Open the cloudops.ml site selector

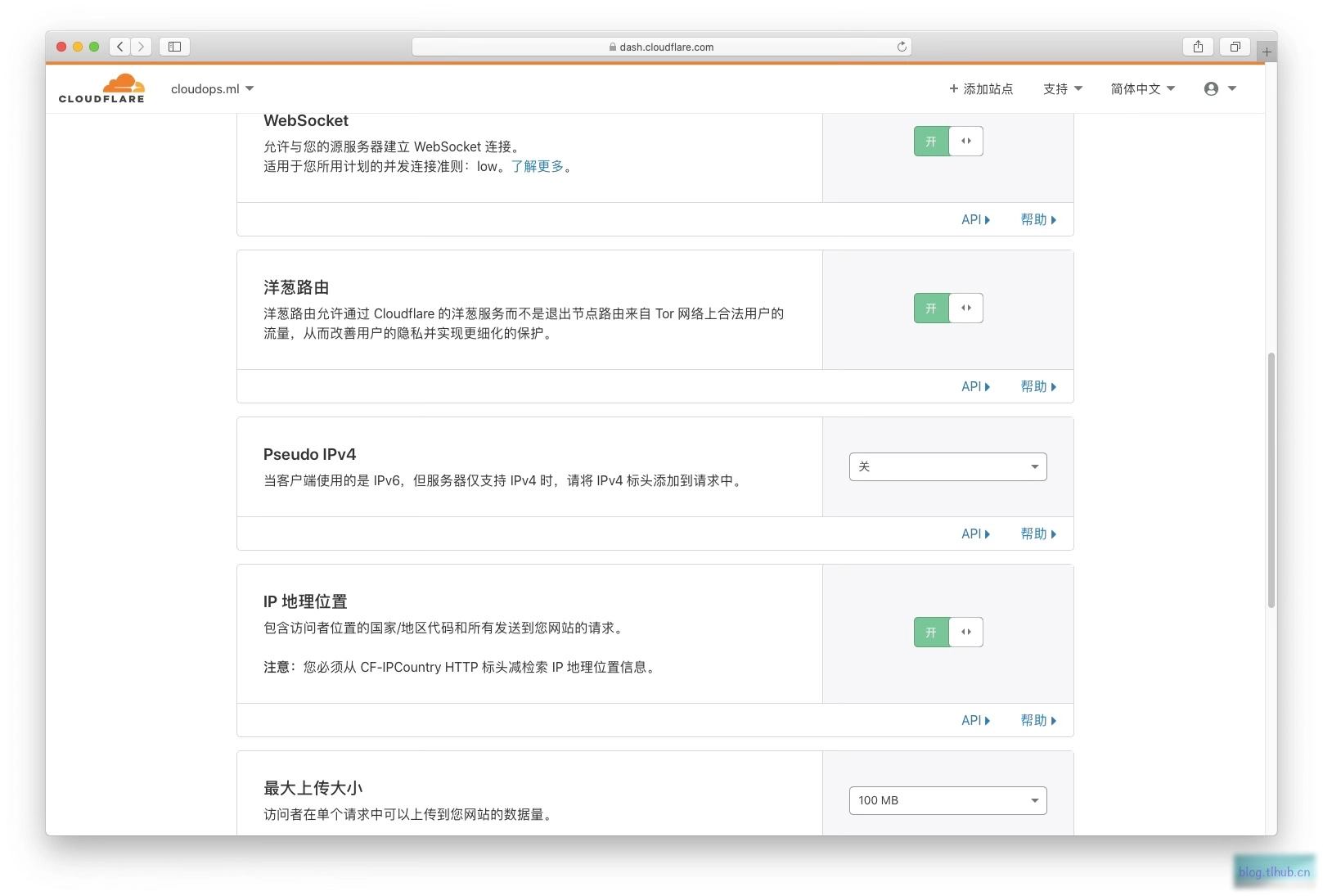tap(212, 88)
